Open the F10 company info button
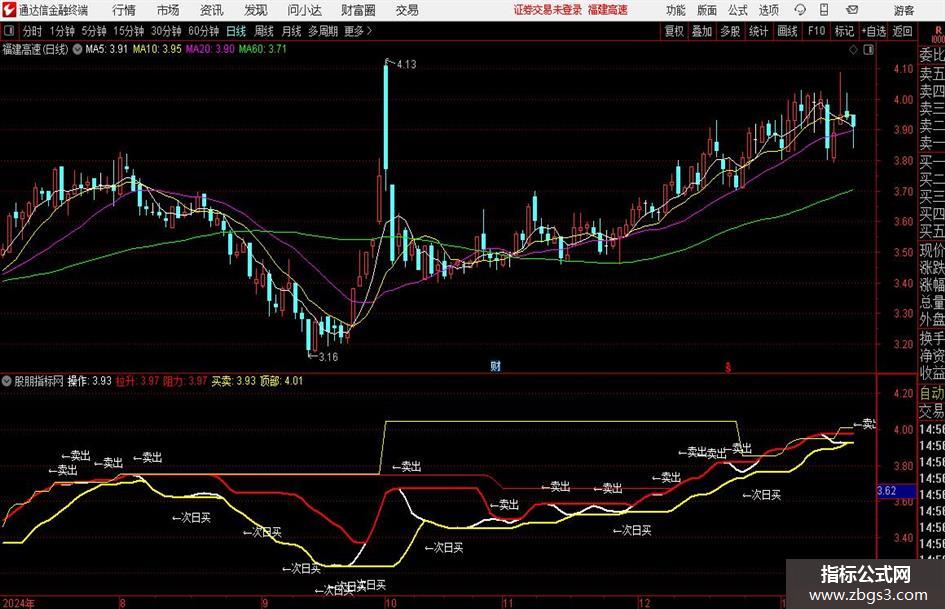Image resolution: width=945 pixels, height=609 pixels. tap(817, 31)
